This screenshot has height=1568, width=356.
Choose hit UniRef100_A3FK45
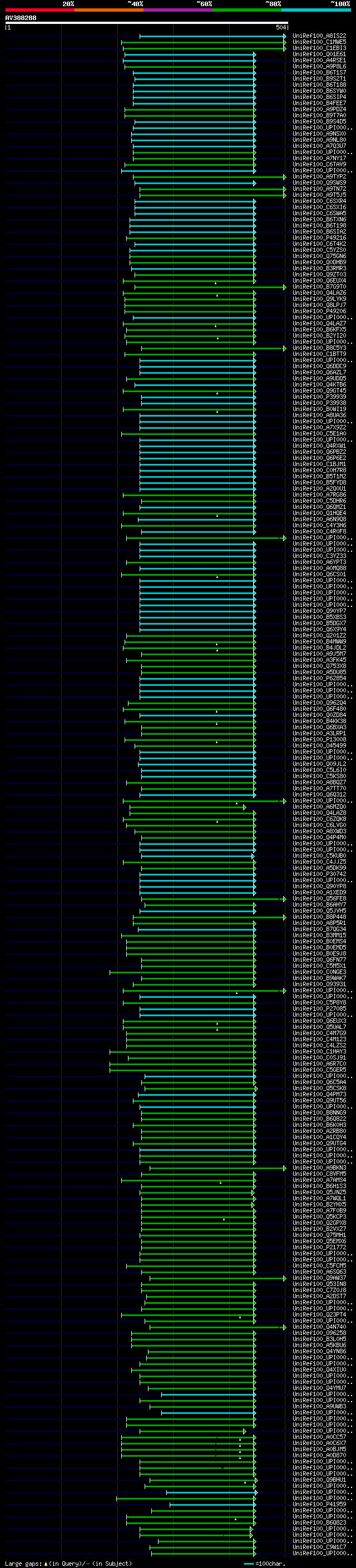coord(319,660)
